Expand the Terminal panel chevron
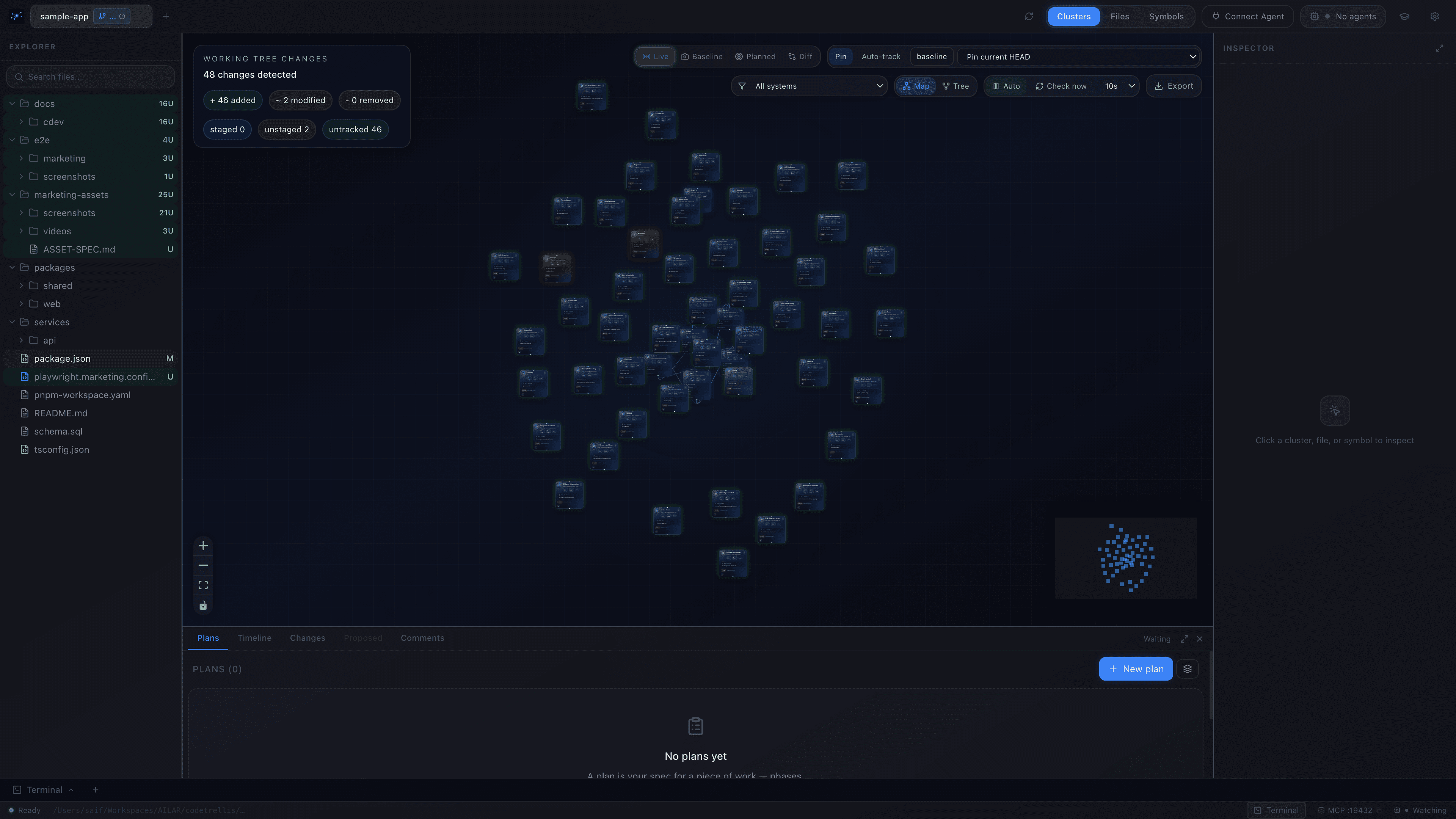The height and width of the screenshot is (819, 1456). (x=71, y=790)
